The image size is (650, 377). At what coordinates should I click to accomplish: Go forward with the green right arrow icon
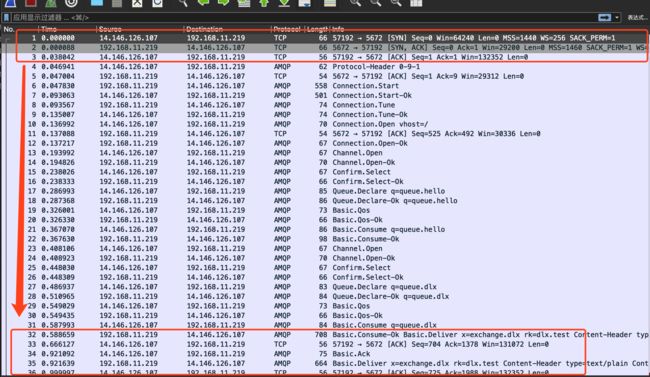(223, 3)
